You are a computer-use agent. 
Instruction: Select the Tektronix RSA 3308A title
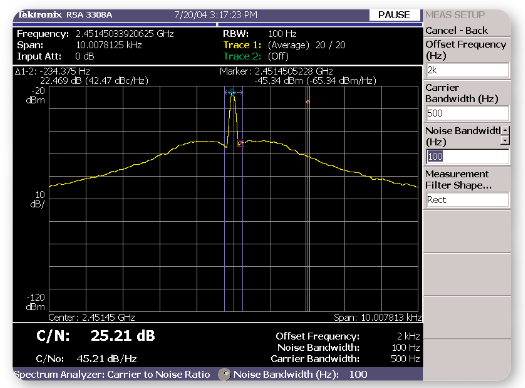65,15
